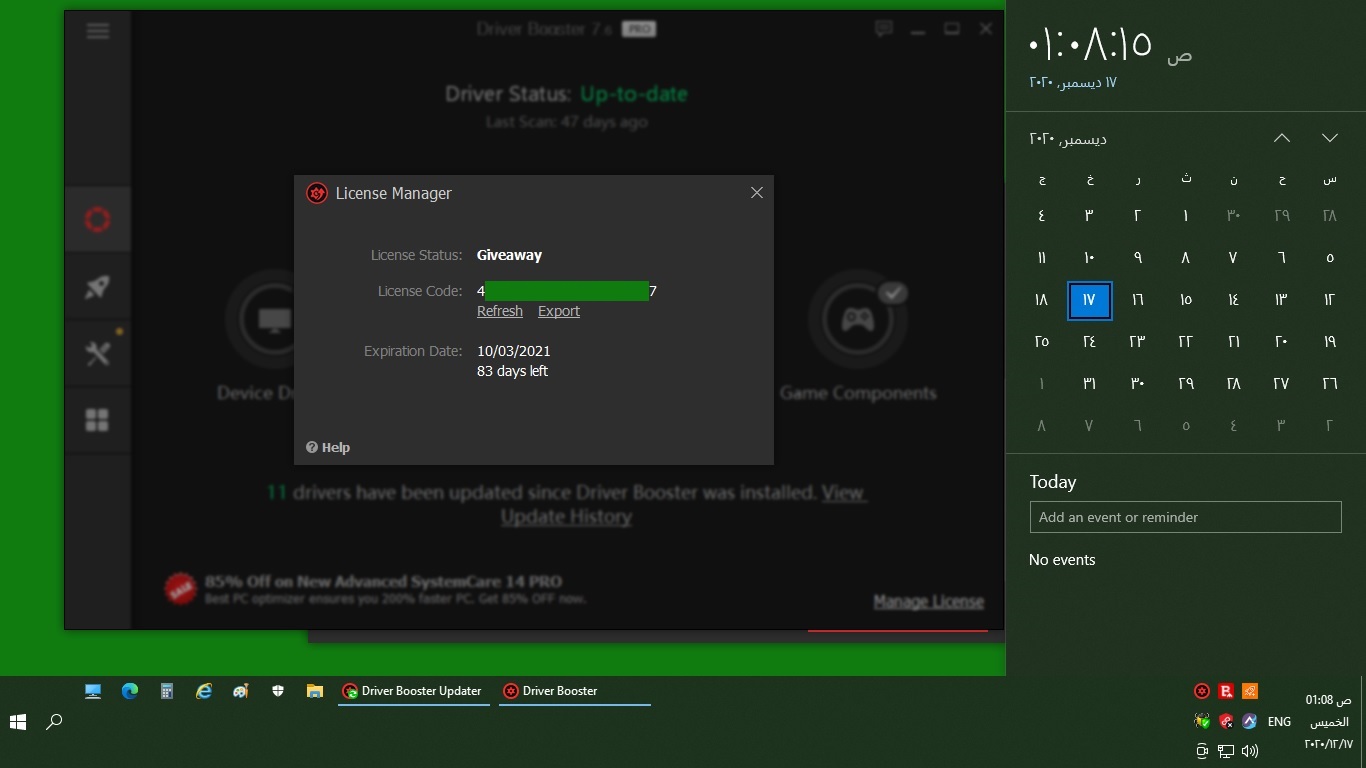Click the Game Components gamepad icon

click(x=858, y=319)
